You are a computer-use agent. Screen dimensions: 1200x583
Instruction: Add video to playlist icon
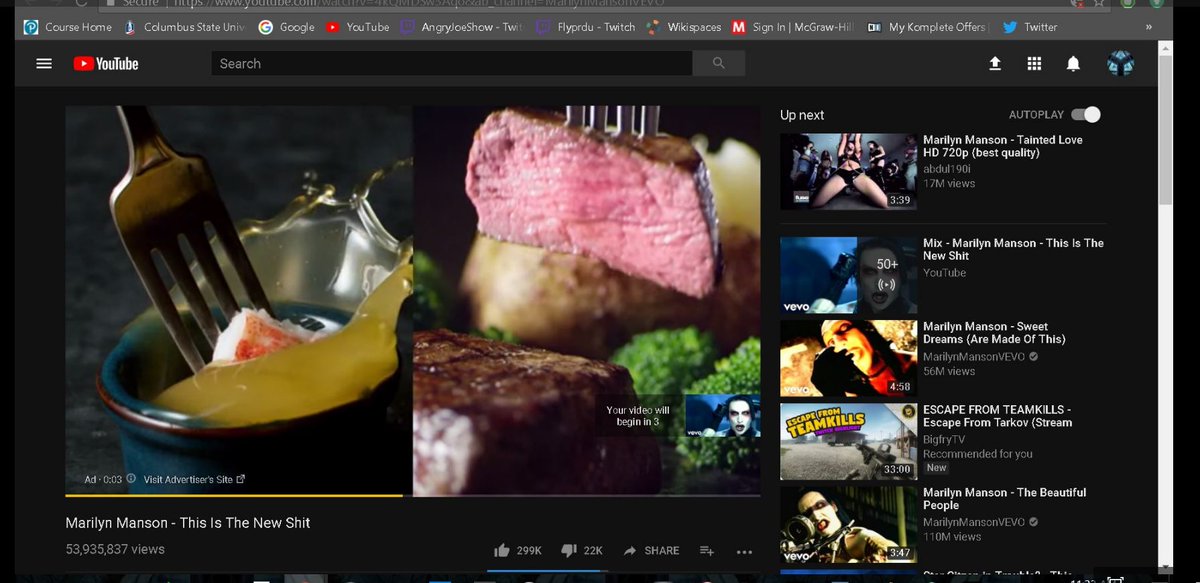click(707, 550)
